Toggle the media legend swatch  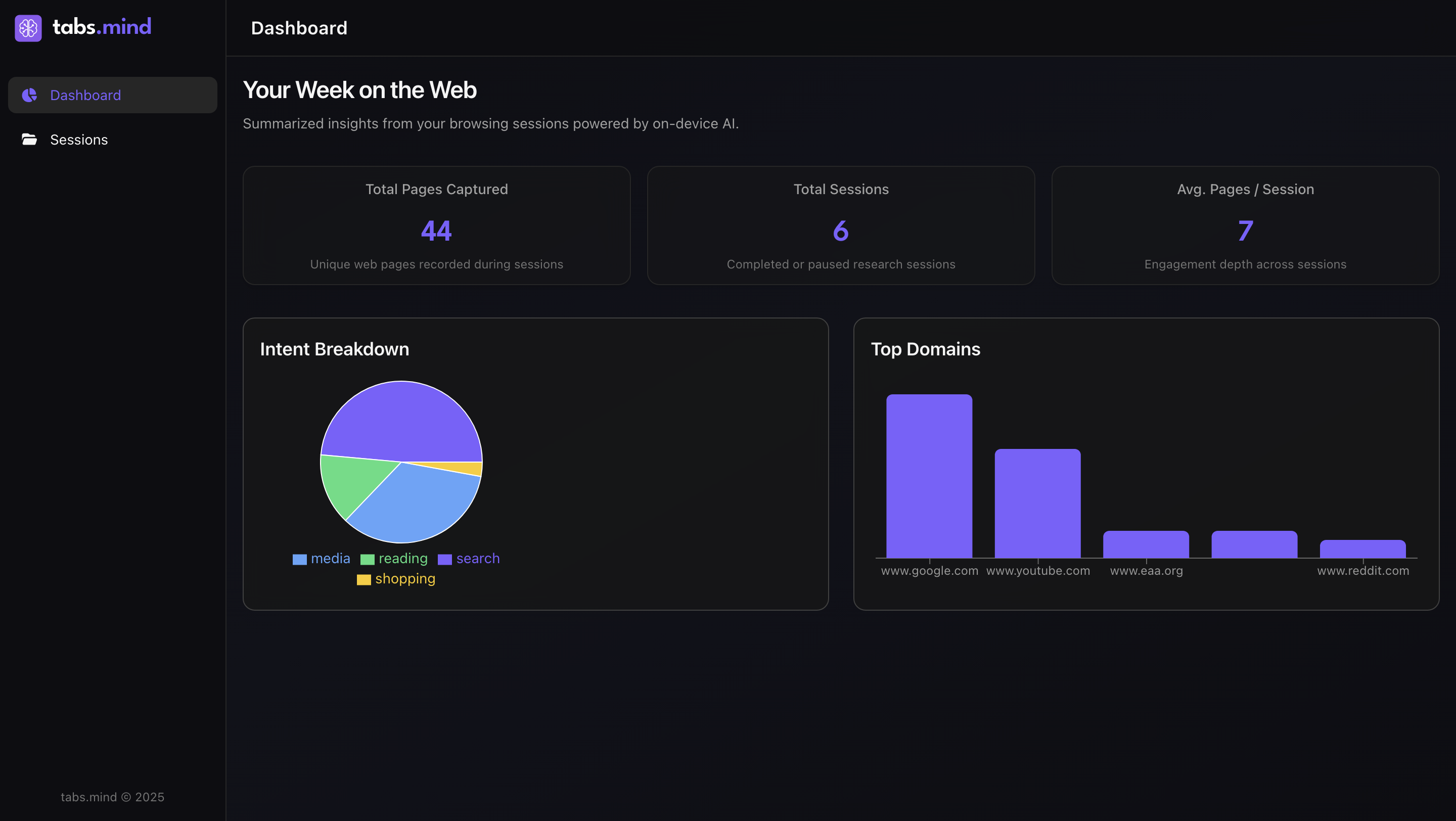point(300,560)
